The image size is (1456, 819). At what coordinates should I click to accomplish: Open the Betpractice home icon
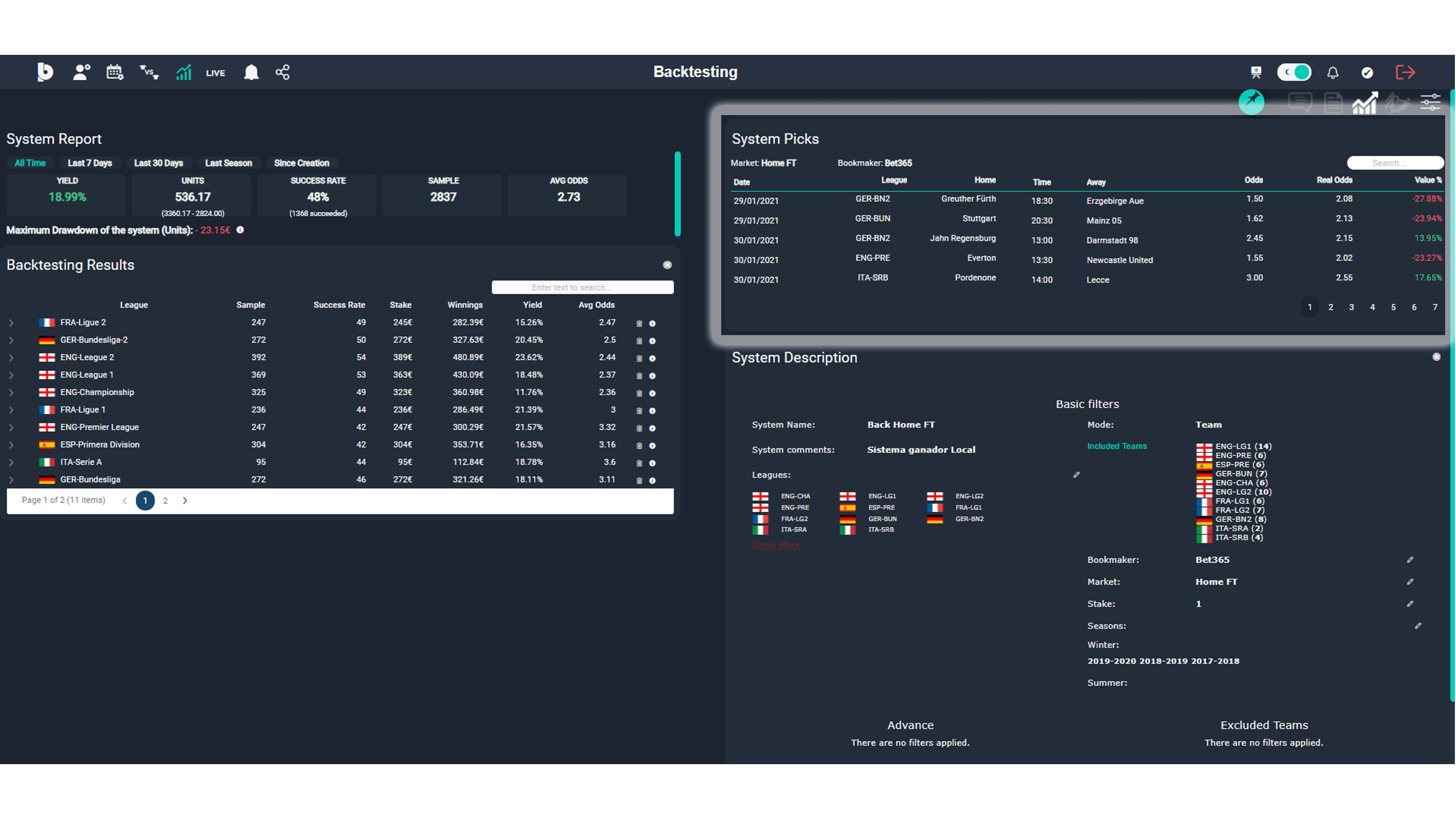tap(46, 72)
